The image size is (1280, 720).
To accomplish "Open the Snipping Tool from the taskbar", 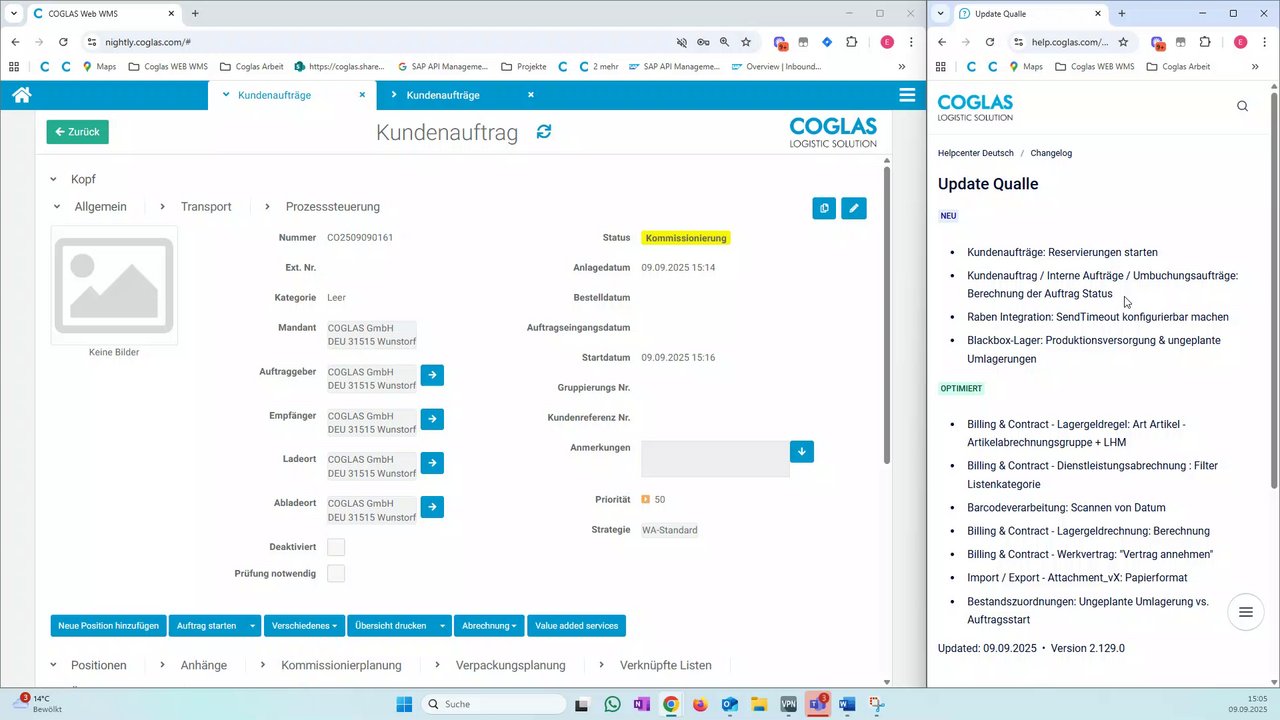I will tap(876, 704).
